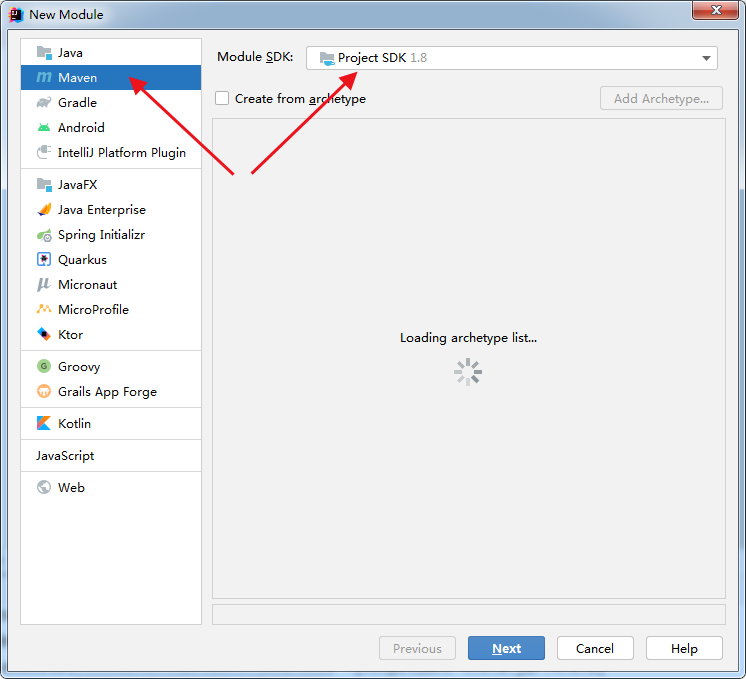Choose Micronaut label in the list

click(88, 285)
